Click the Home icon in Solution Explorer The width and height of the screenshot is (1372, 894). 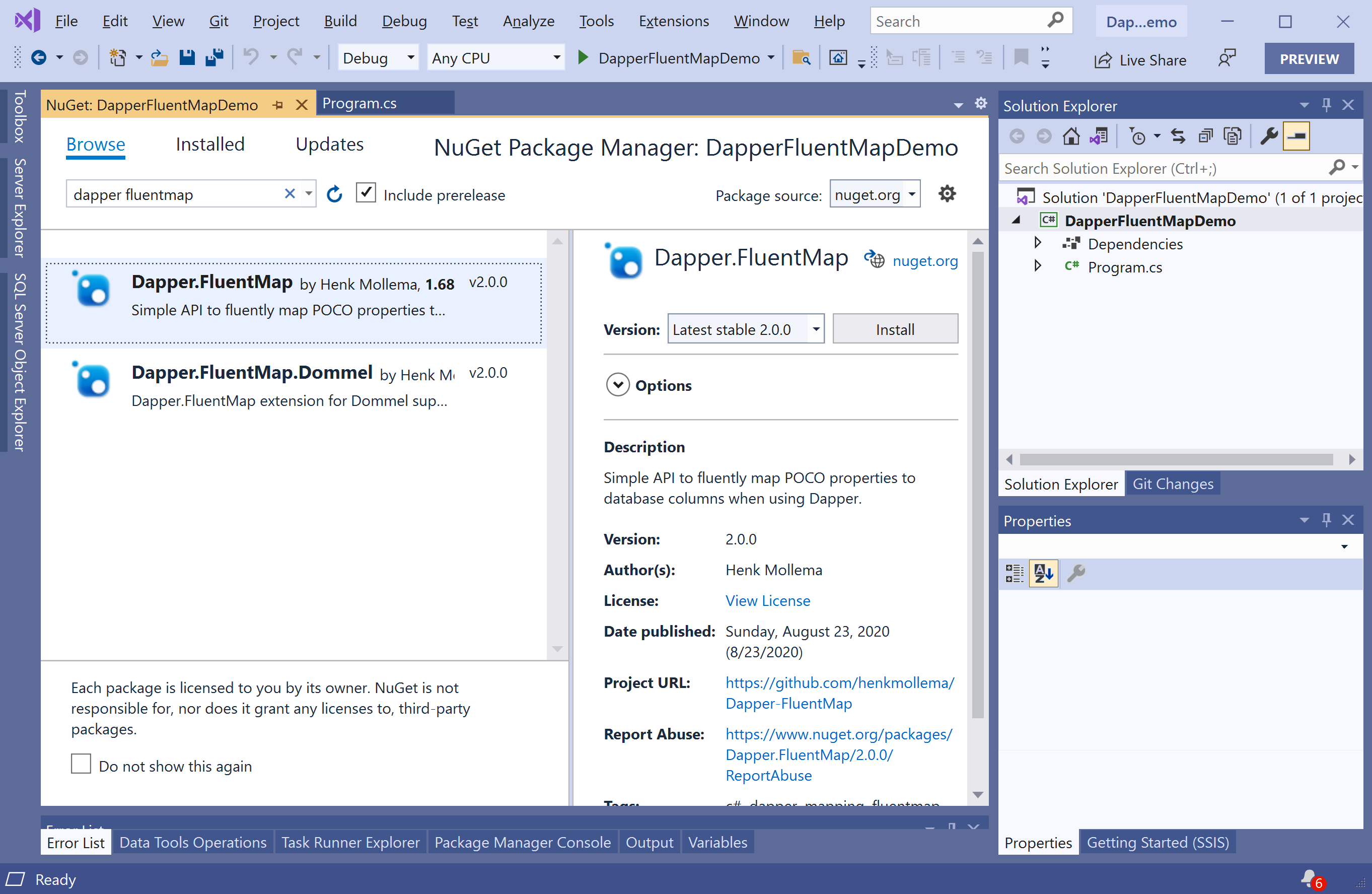[1071, 136]
